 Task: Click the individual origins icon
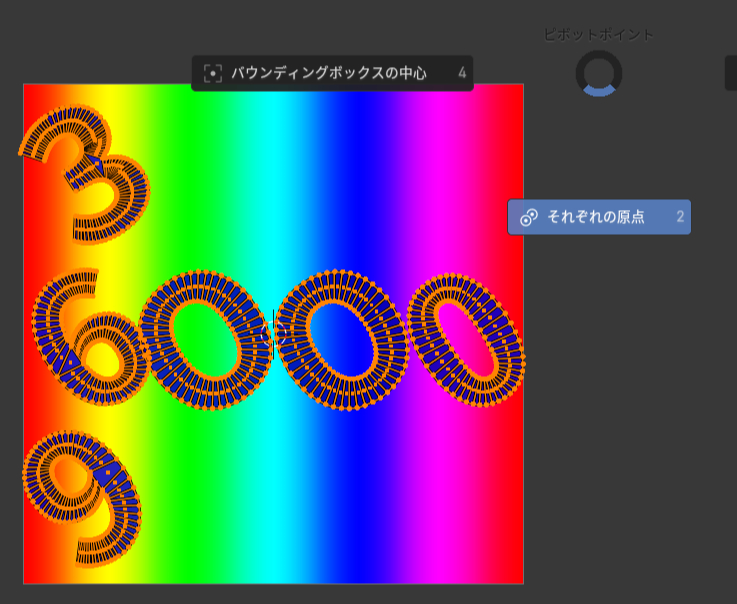[x=529, y=217]
